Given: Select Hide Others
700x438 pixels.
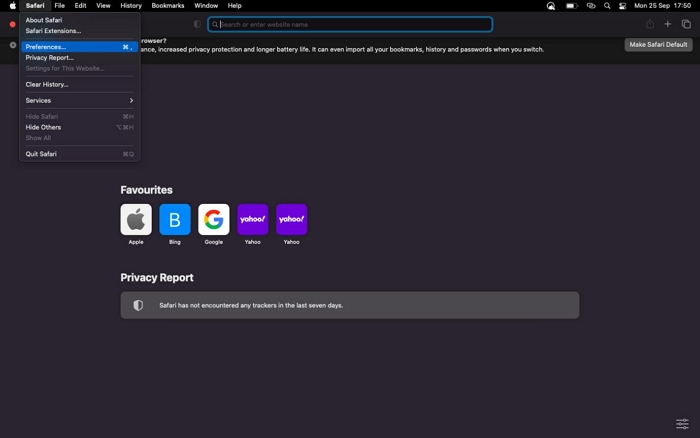Looking at the screenshot, I should tap(79, 127).
